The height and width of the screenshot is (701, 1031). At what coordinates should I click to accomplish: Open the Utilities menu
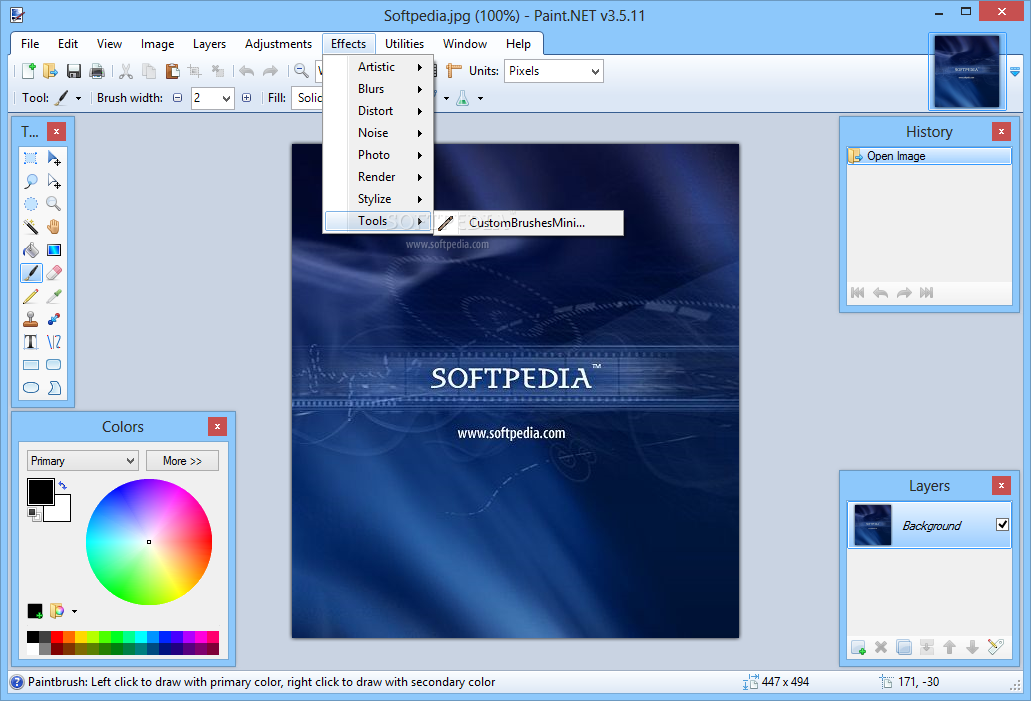pos(404,44)
